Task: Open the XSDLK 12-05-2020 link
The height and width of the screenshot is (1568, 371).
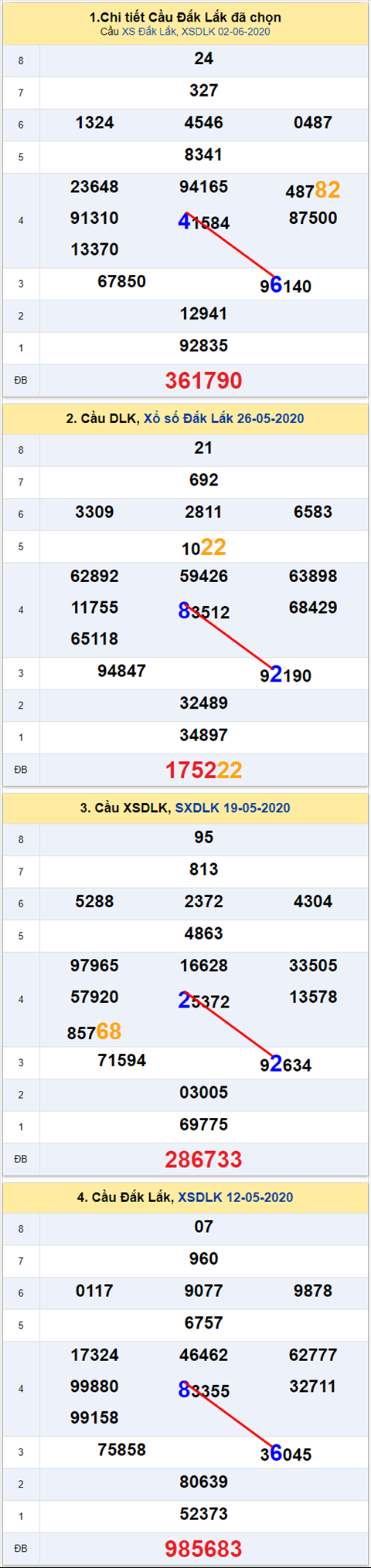Action: point(235,1197)
